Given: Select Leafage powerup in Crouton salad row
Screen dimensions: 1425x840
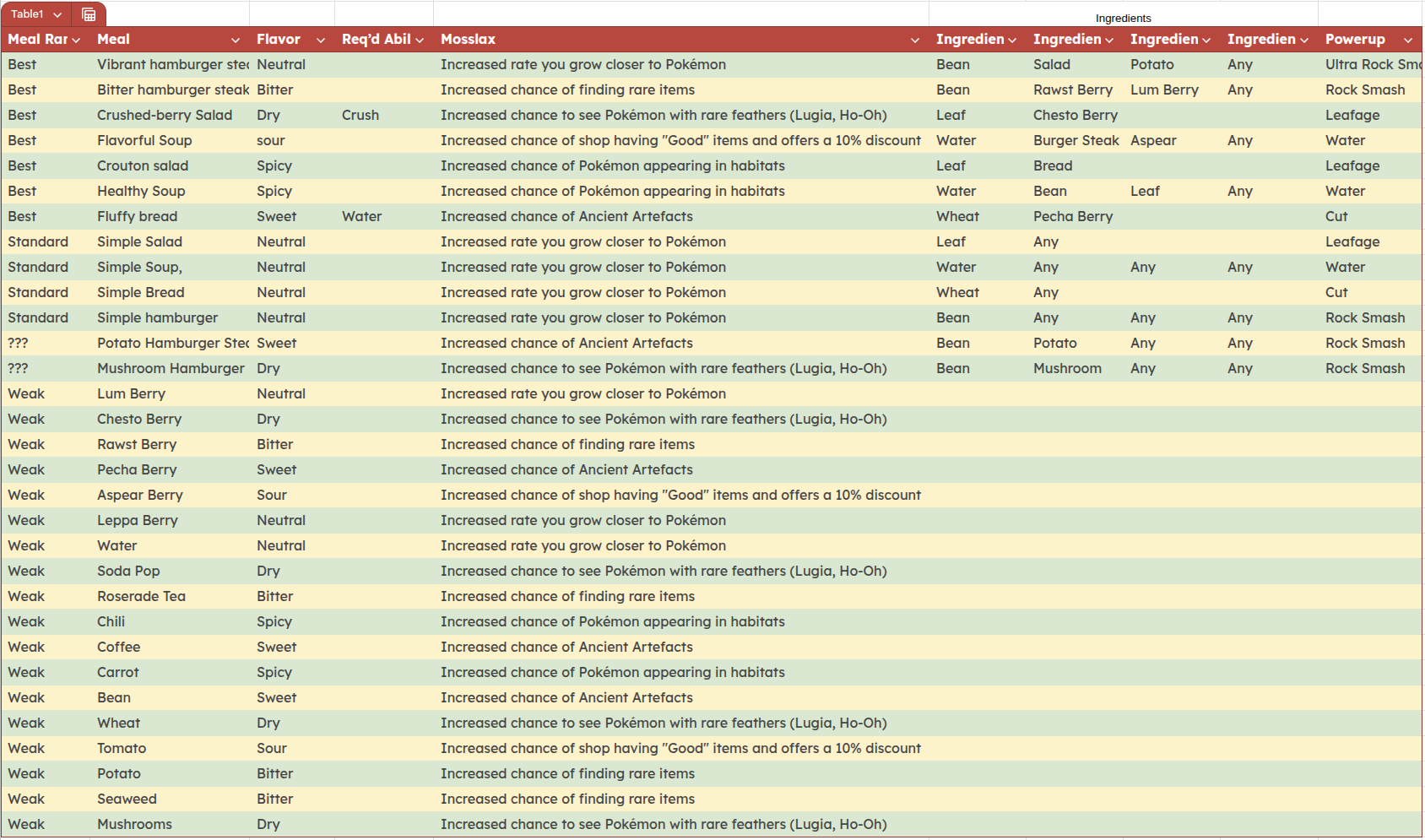Looking at the screenshot, I should pos(1370,165).
